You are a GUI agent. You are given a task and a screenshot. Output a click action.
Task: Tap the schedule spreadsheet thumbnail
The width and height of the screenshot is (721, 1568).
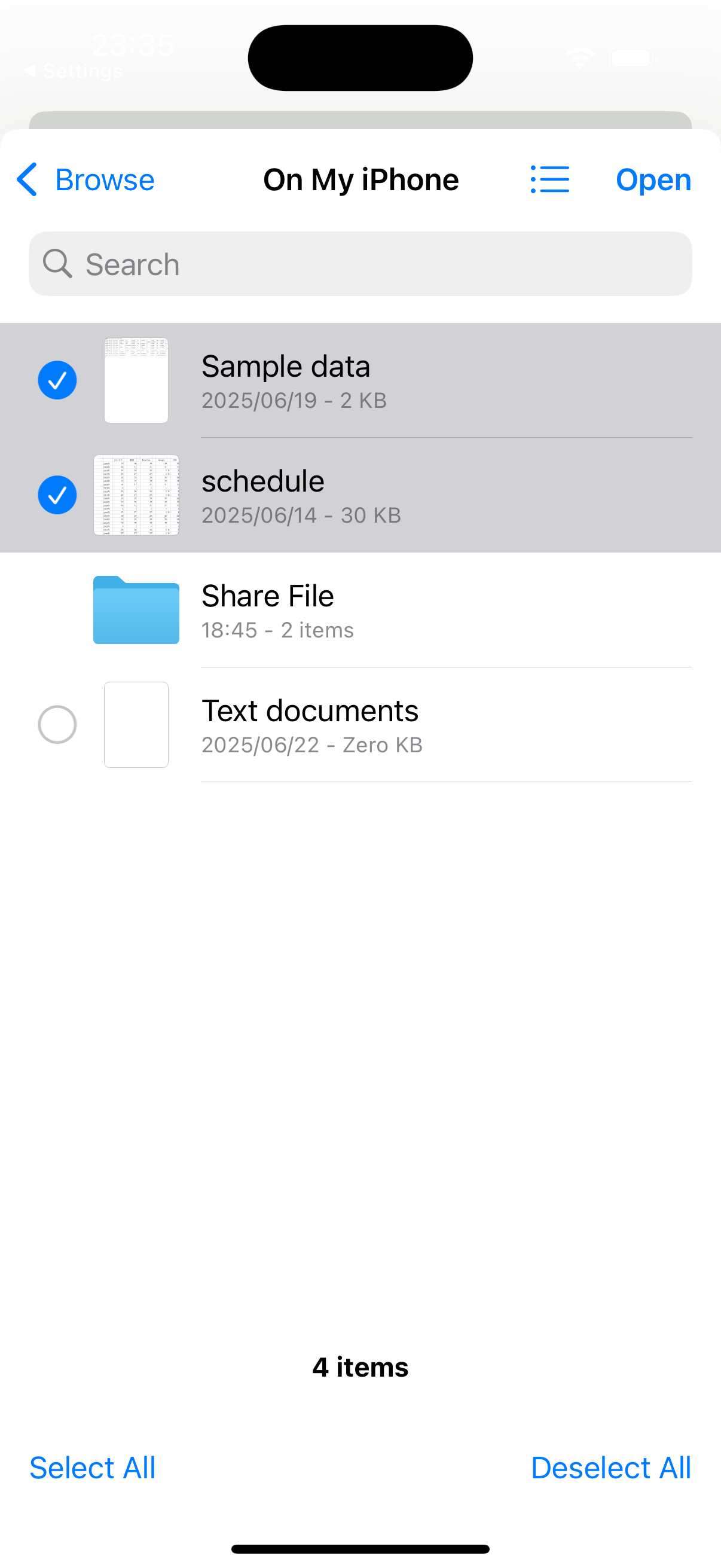click(x=136, y=495)
